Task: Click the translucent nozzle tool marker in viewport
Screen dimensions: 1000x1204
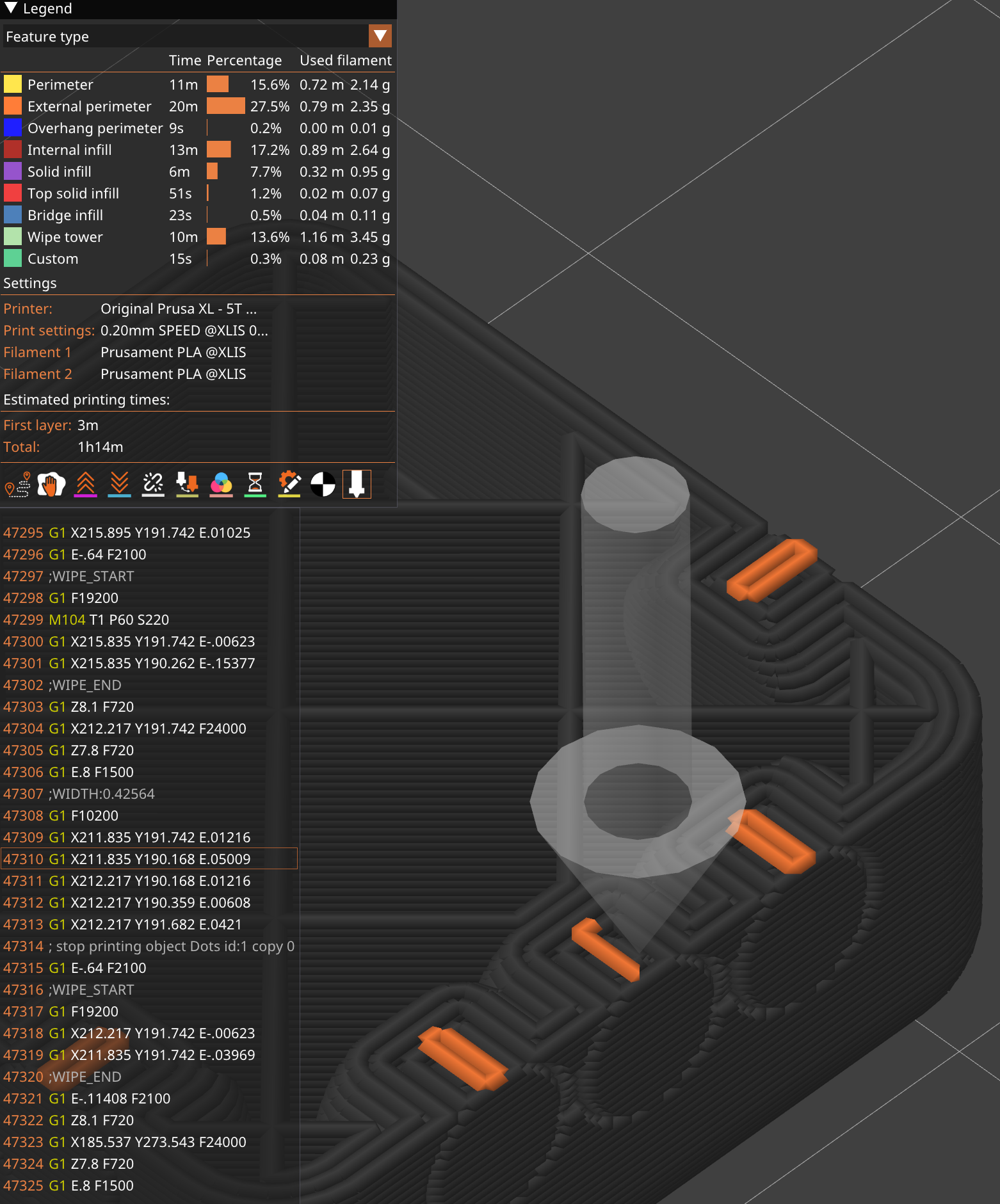Action: [637, 704]
